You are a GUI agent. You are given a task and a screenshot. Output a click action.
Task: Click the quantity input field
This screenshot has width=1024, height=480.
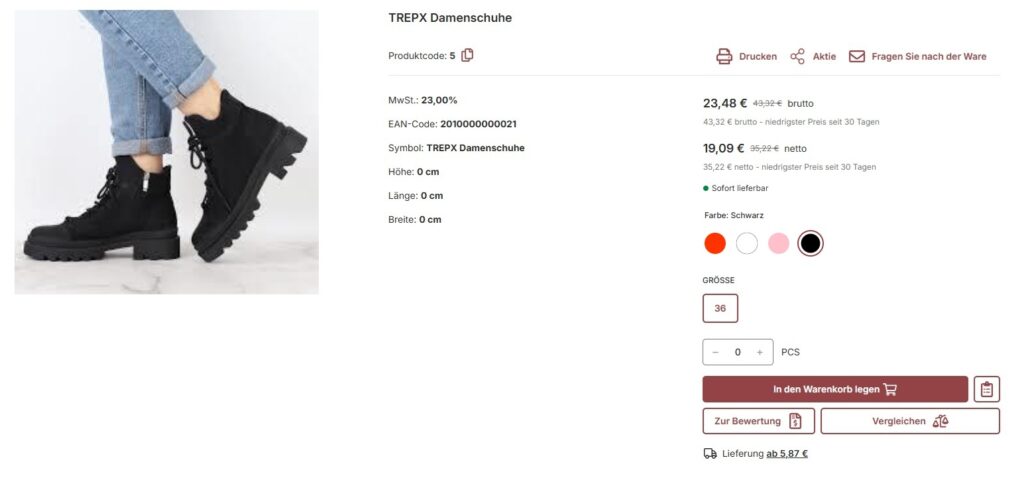pyautogui.click(x=737, y=352)
